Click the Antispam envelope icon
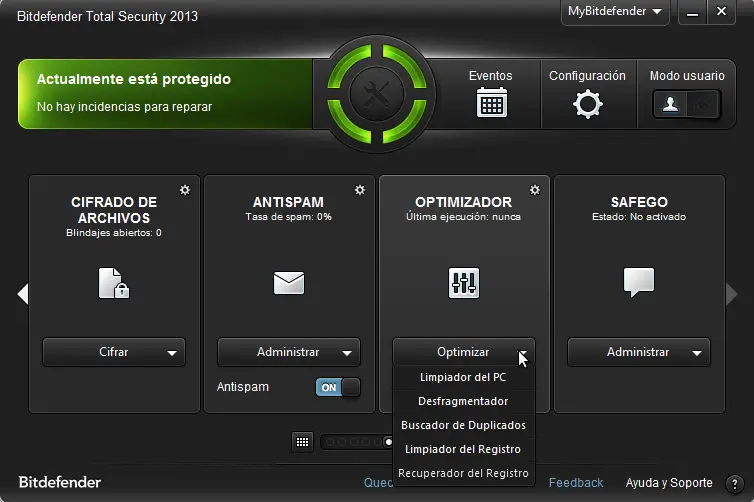This screenshot has height=502, width=754. (x=289, y=283)
